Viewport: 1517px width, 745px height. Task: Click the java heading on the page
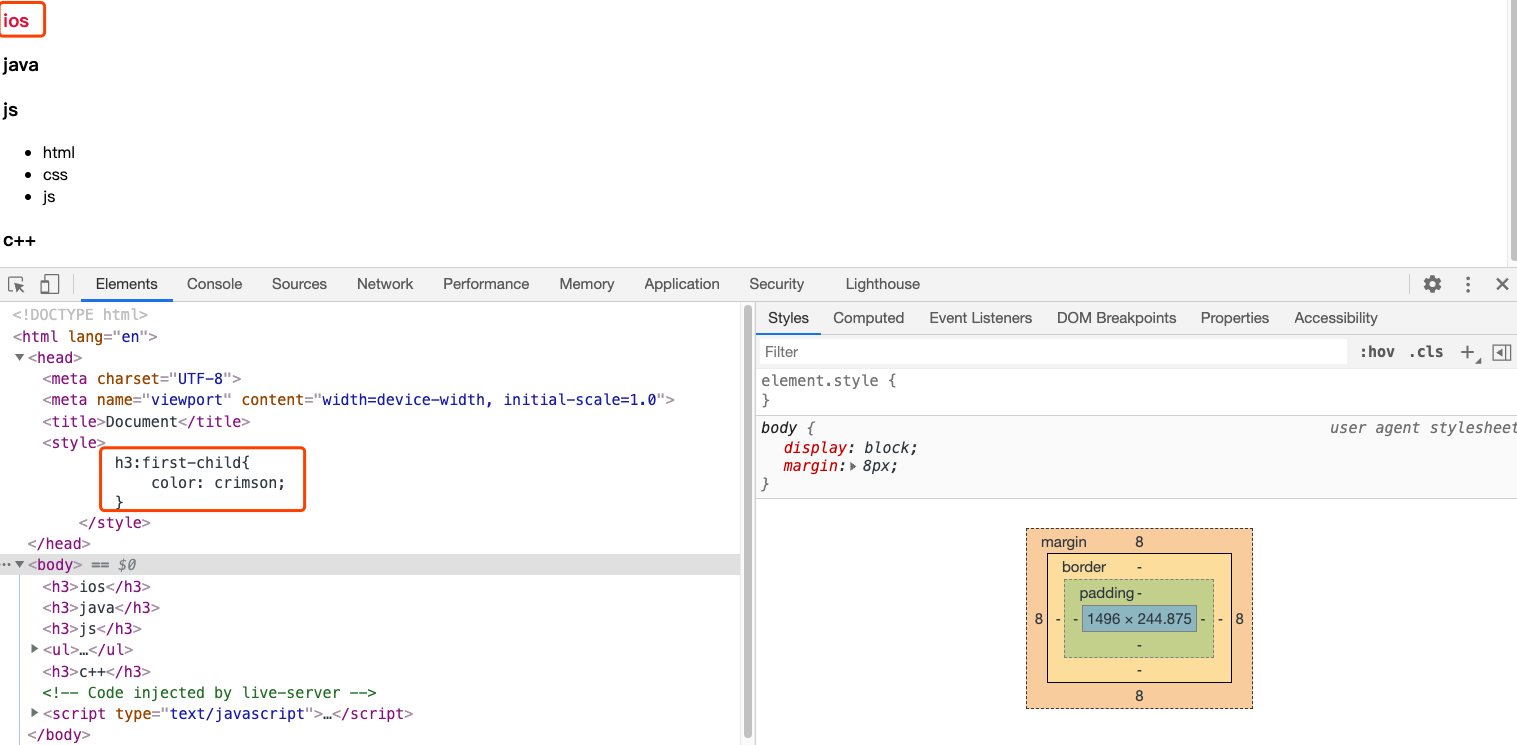pos(21,66)
